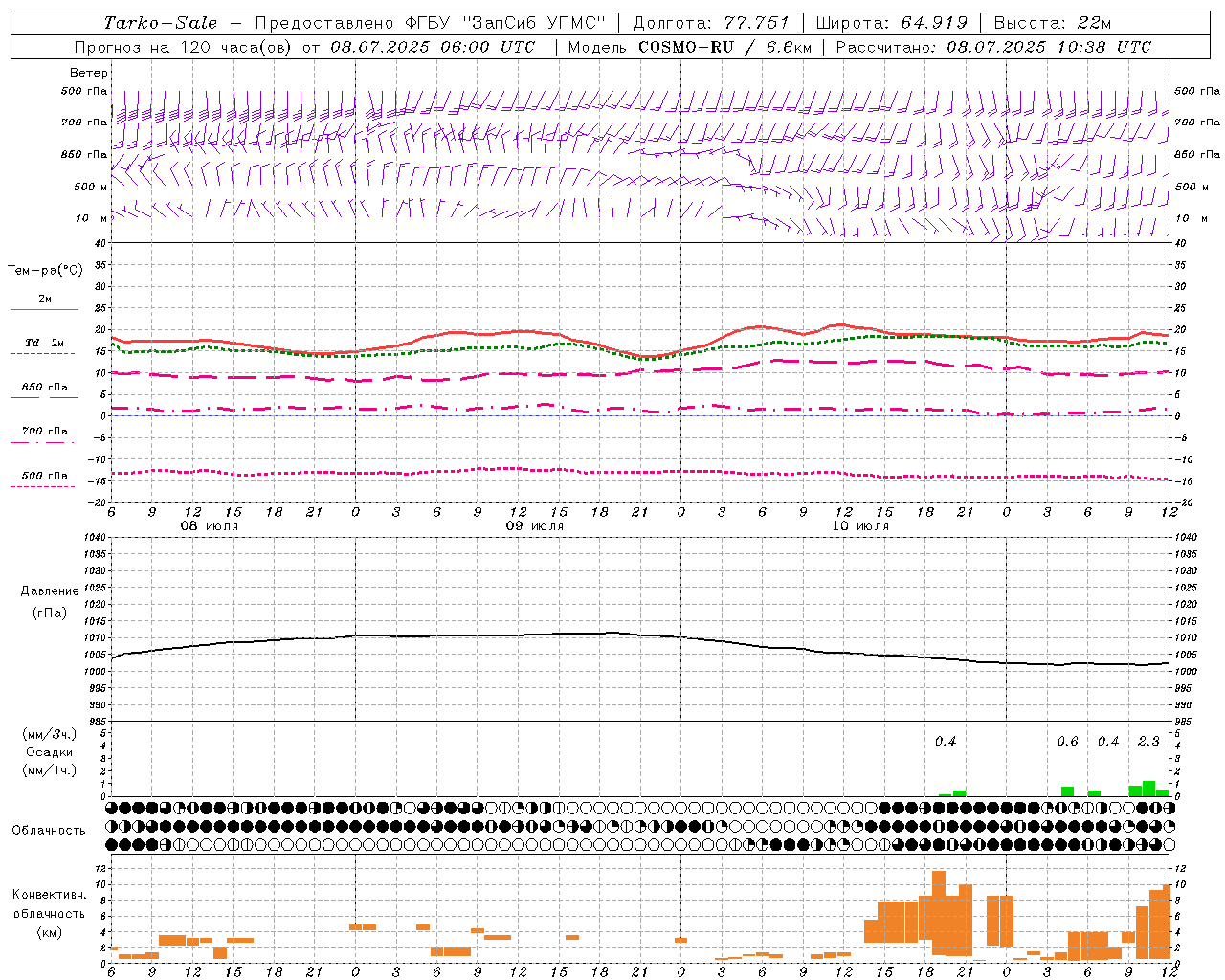
Task: Click the red 2м temperature legend line
Action: (x=44, y=309)
